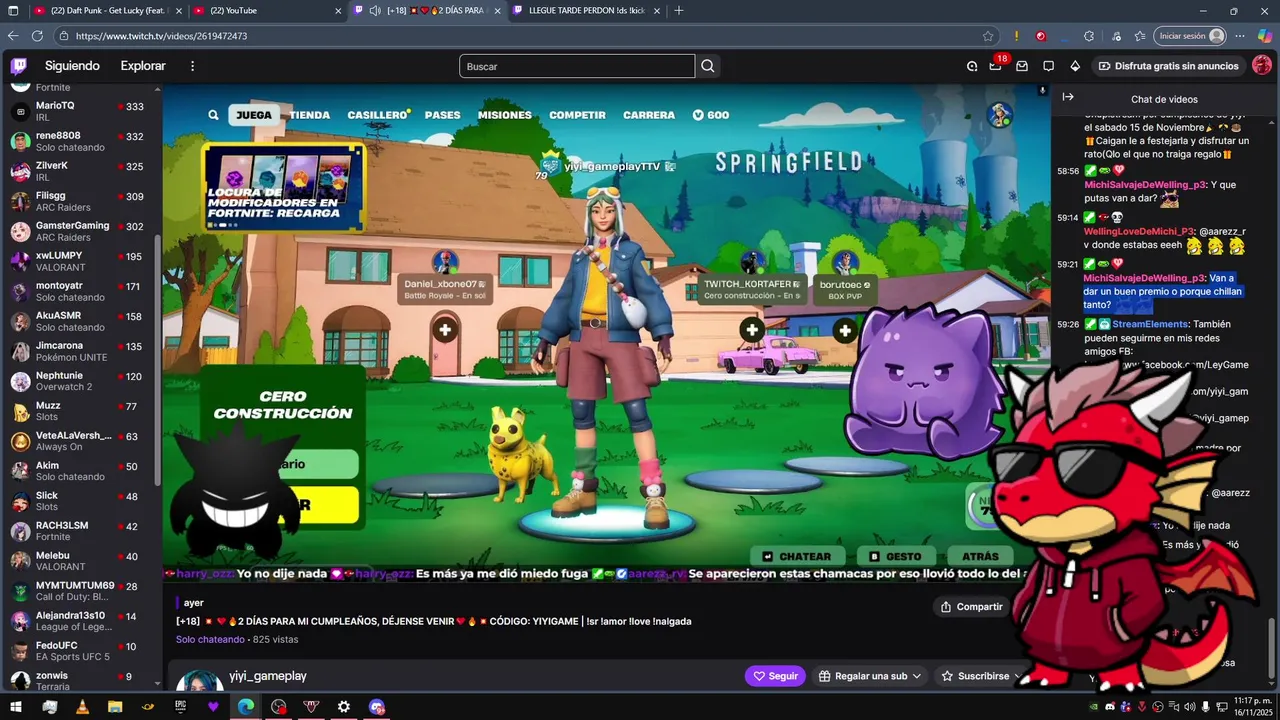Image resolution: width=1280 pixels, height=720 pixels.
Task: Open VLC from the taskbar
Action: [x=82, y=707]
